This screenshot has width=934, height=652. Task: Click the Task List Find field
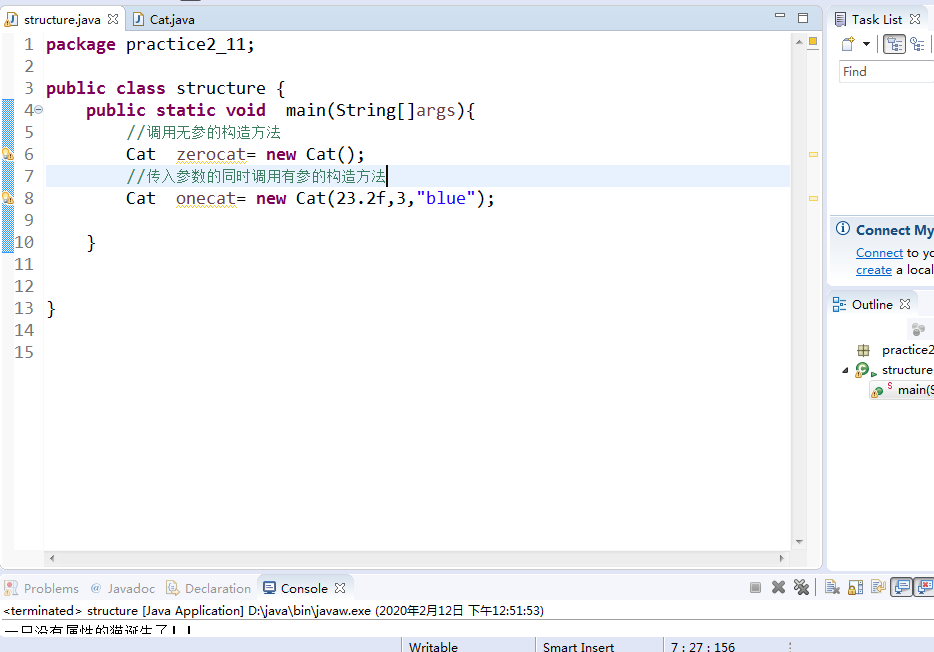[886, 71]
